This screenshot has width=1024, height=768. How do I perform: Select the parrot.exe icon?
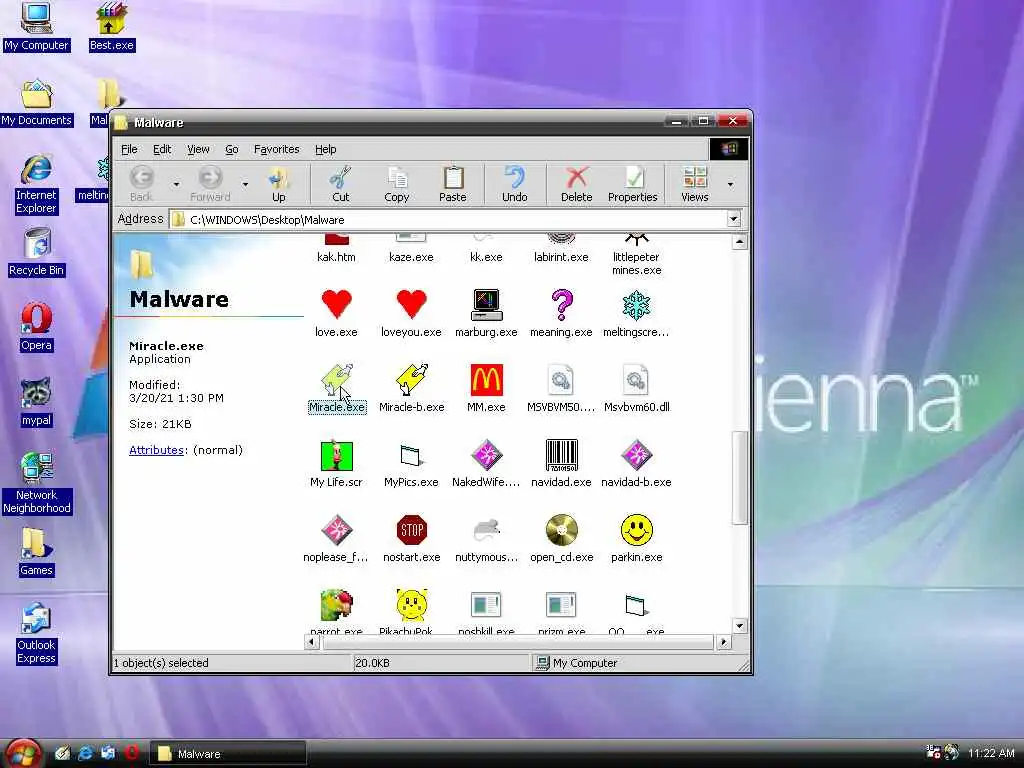point(336,605)
